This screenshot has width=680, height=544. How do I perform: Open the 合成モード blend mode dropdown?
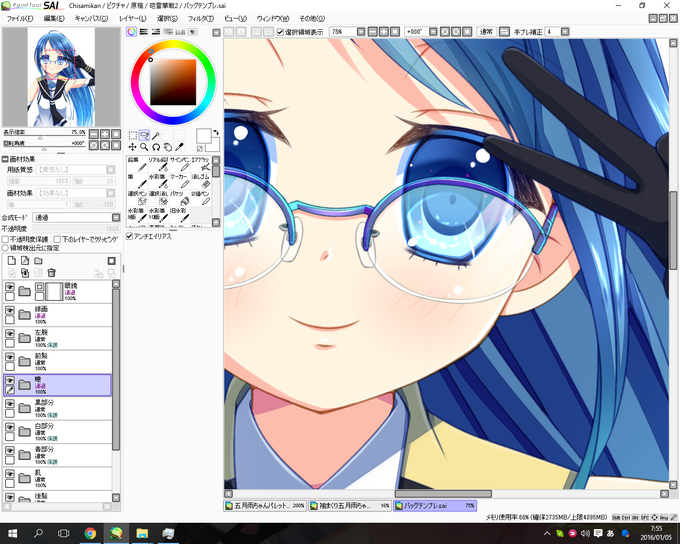click(x=116, y=217)
